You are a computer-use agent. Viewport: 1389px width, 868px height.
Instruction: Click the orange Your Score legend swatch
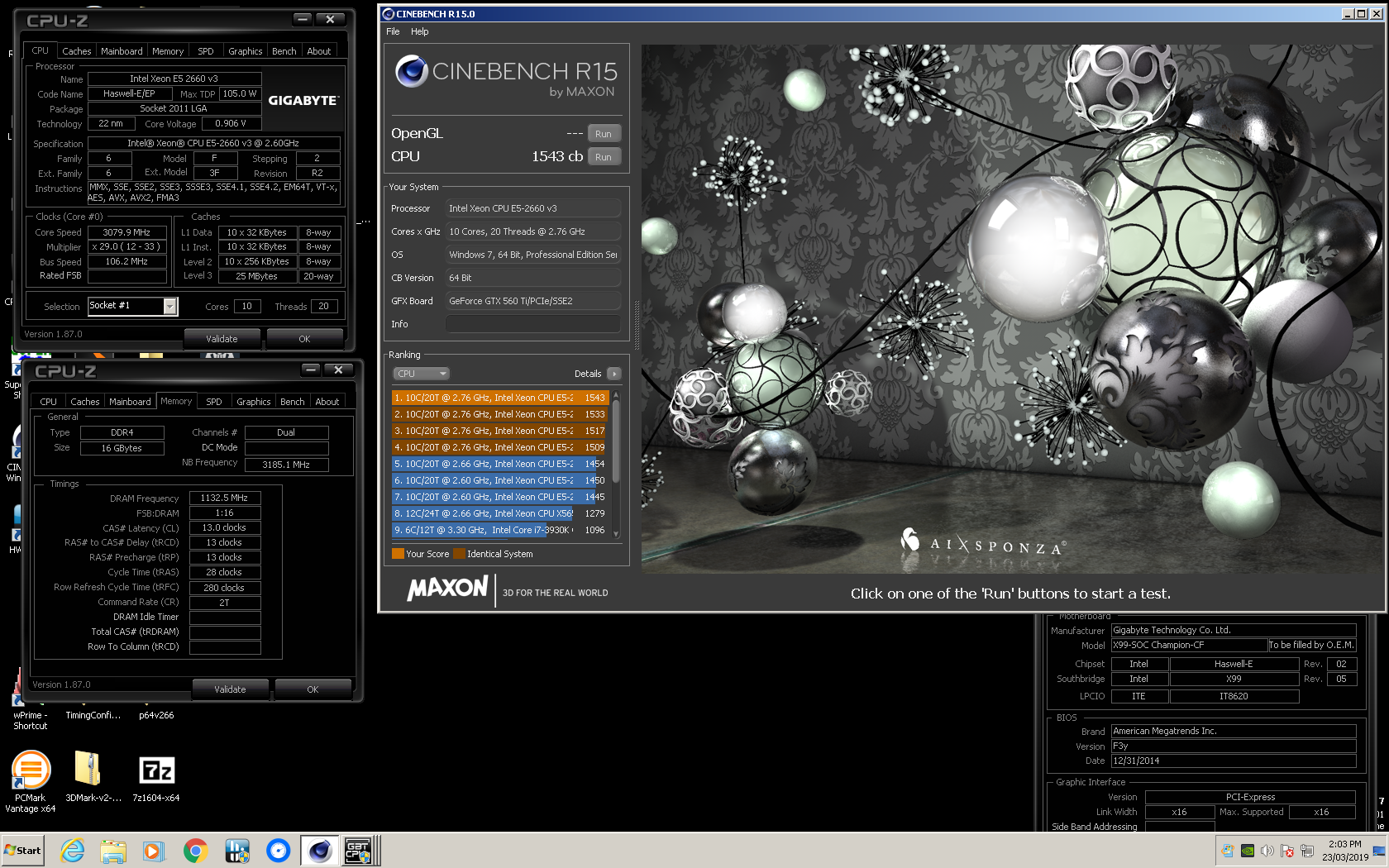point(398,554)
